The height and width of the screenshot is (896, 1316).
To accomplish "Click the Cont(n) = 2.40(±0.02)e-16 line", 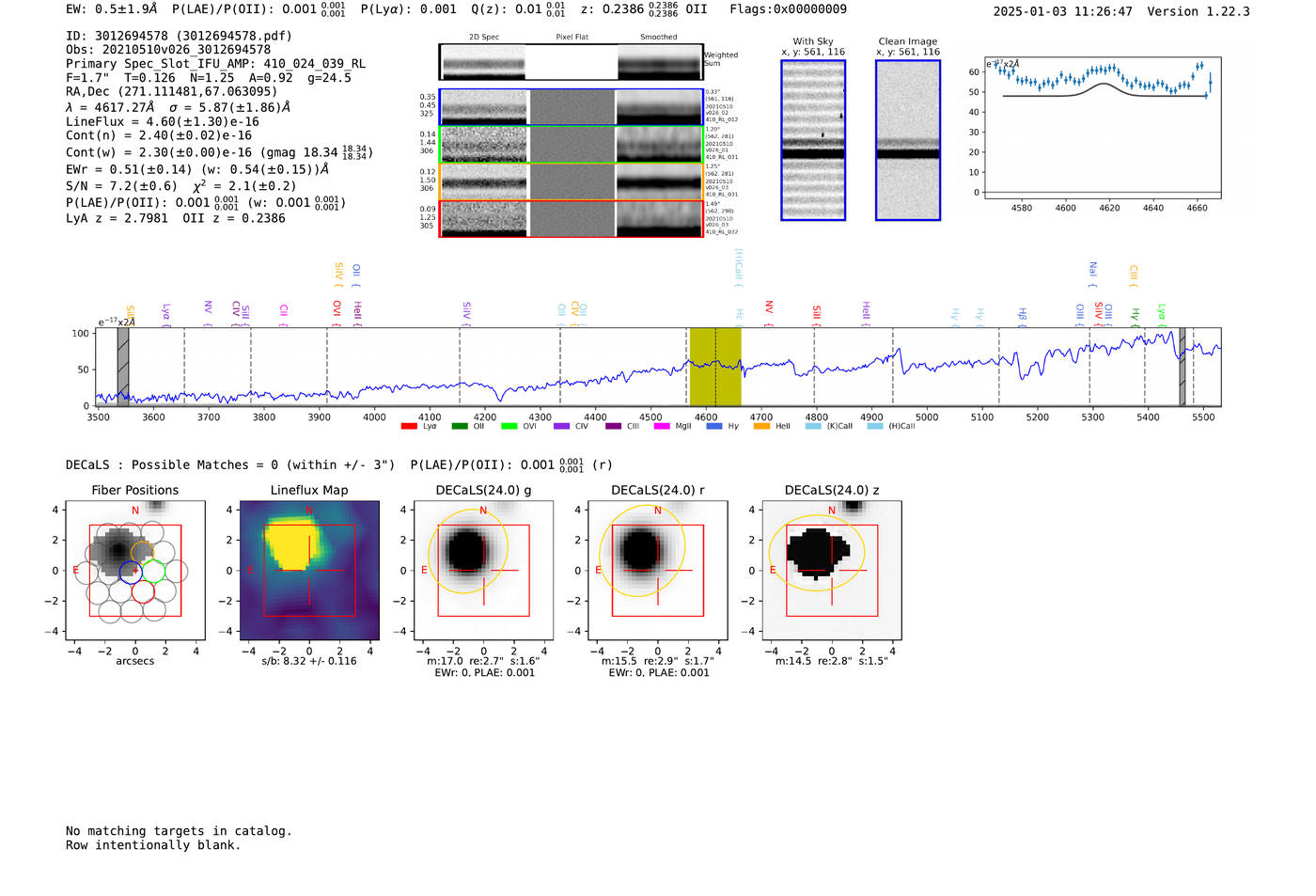I will pos(159,135).
